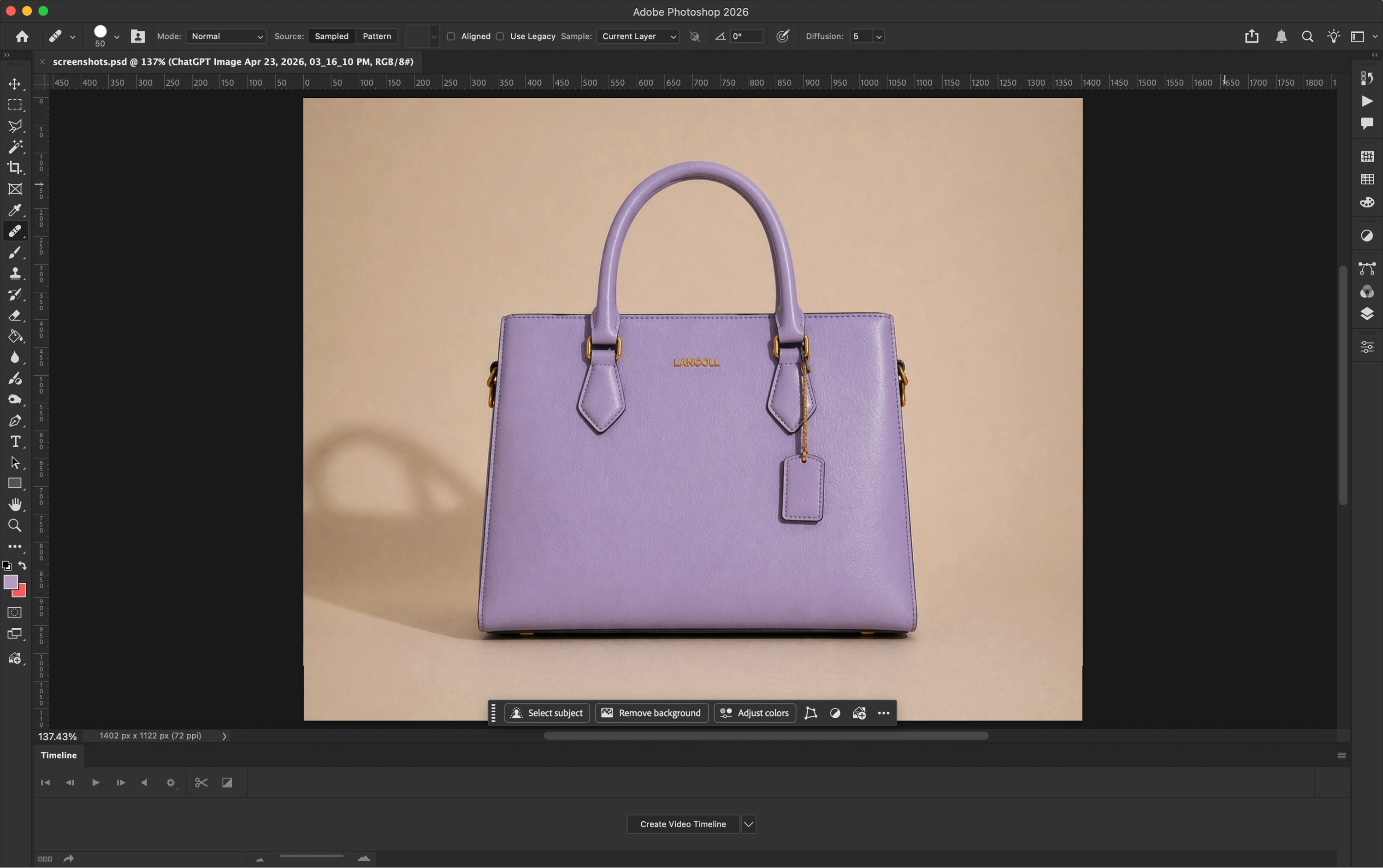Image resolution: width=1383 pixels, height=868 pixels.
Task: Open the Layers panel icon
Action: pos(1367,314)
